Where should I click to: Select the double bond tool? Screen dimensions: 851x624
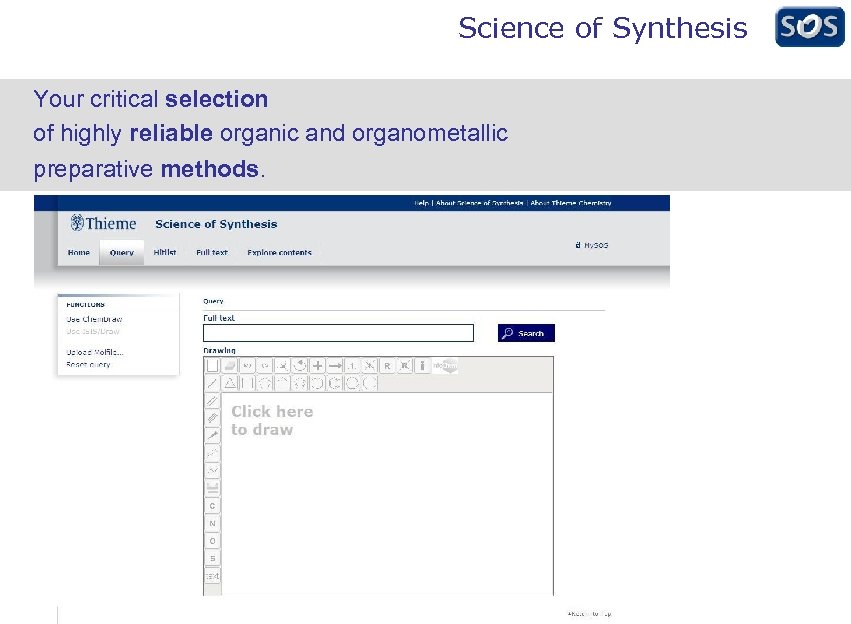click(212, 400)
